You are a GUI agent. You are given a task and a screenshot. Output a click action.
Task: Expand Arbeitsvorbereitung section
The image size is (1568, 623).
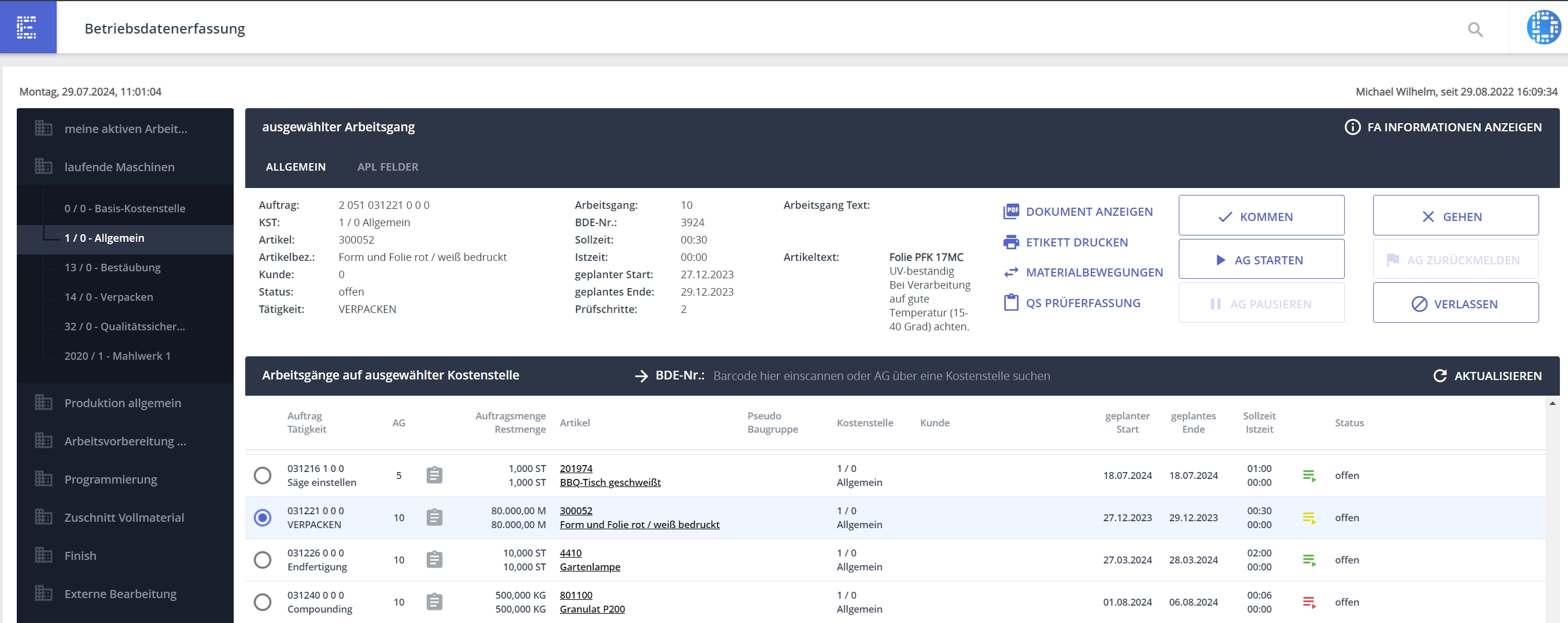pyautogui.click(x=126, y=441)
